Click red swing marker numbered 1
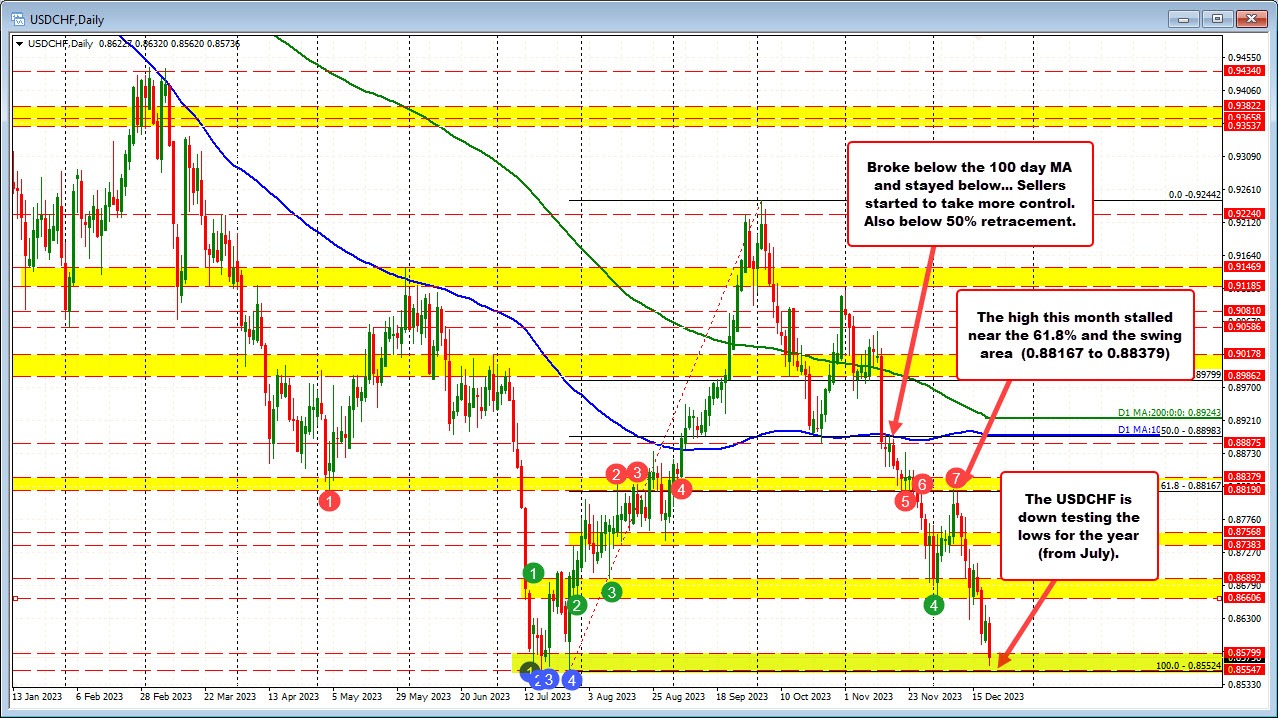1278x718 pixels. (331, 501)
